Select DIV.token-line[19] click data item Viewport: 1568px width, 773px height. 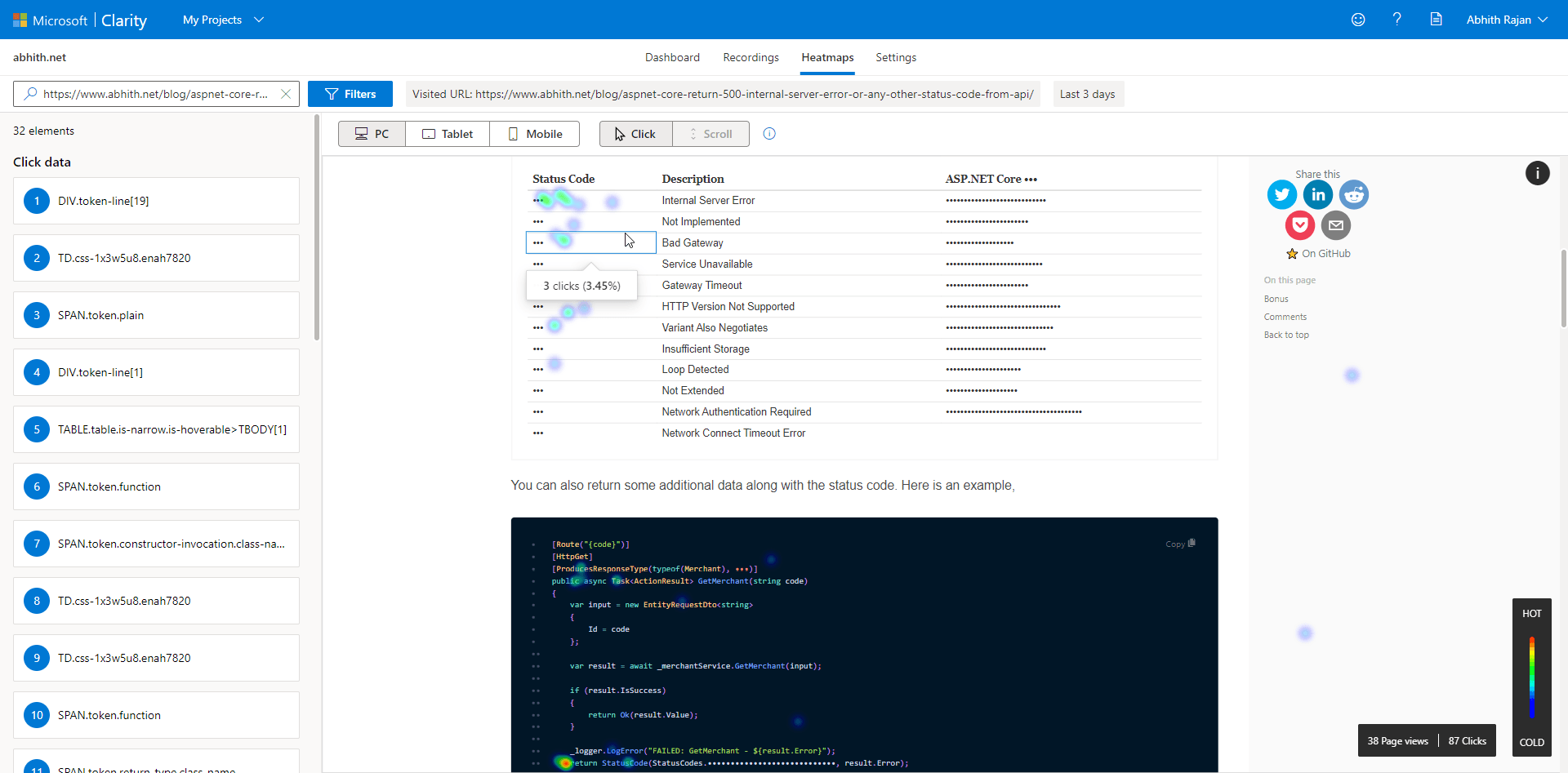coord(156,201)
